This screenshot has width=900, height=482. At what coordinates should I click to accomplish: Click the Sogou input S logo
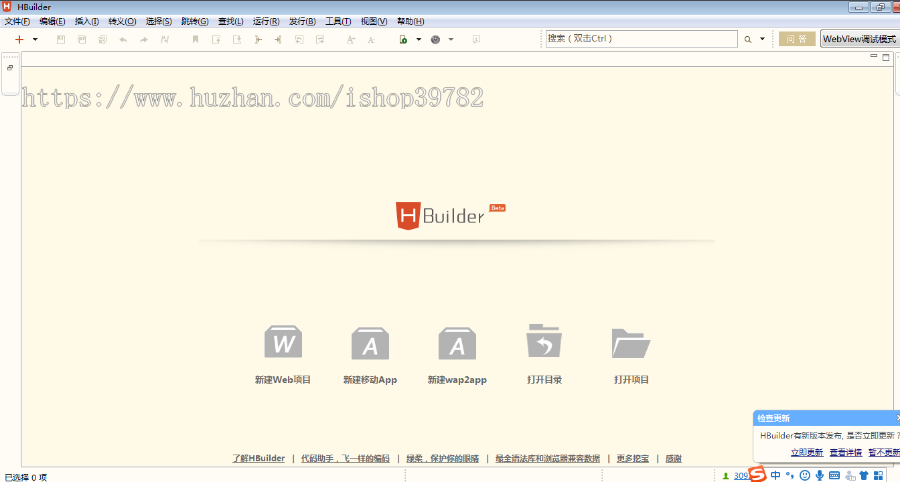pos(758,475)
